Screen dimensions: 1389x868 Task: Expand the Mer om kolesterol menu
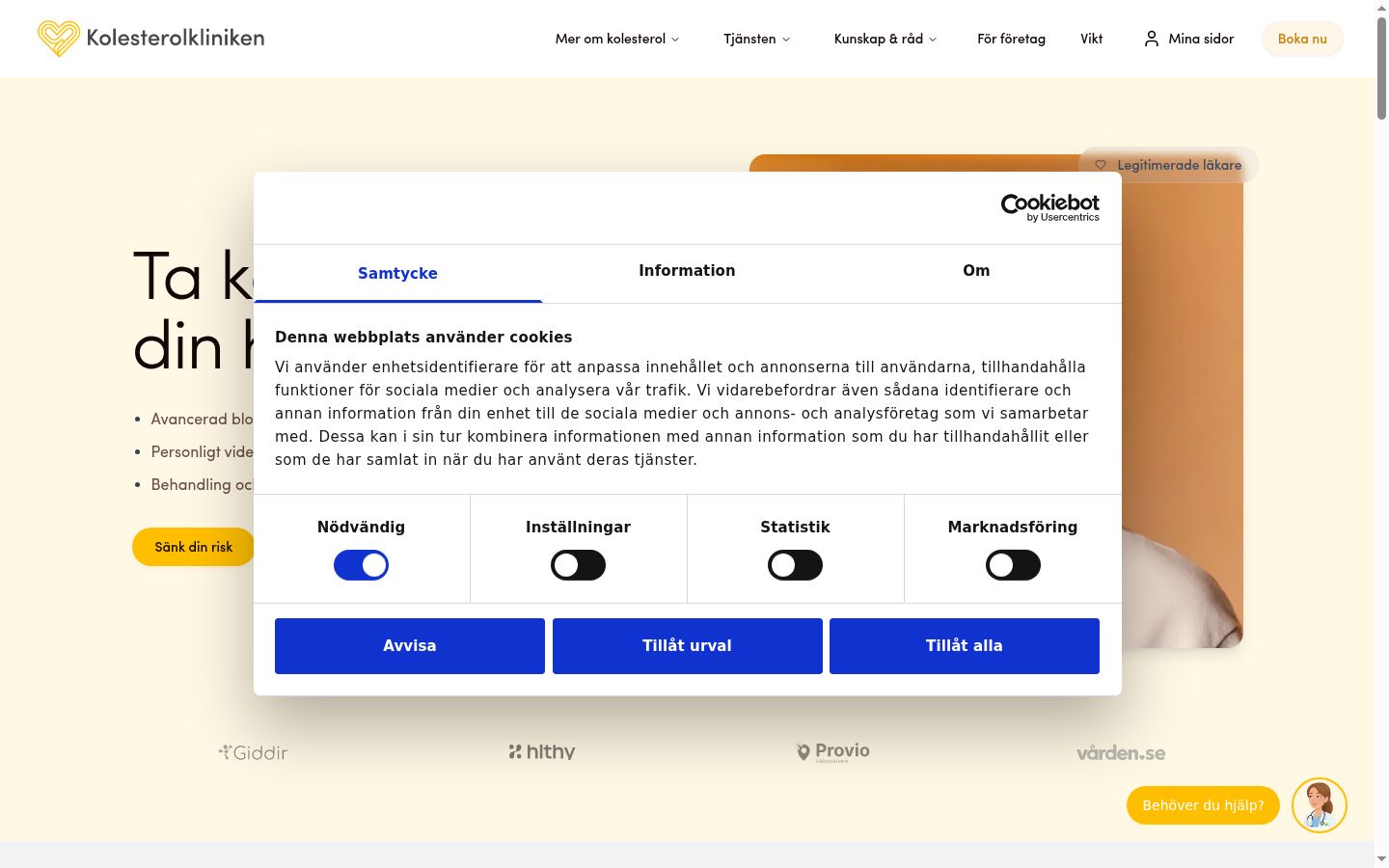617,39
